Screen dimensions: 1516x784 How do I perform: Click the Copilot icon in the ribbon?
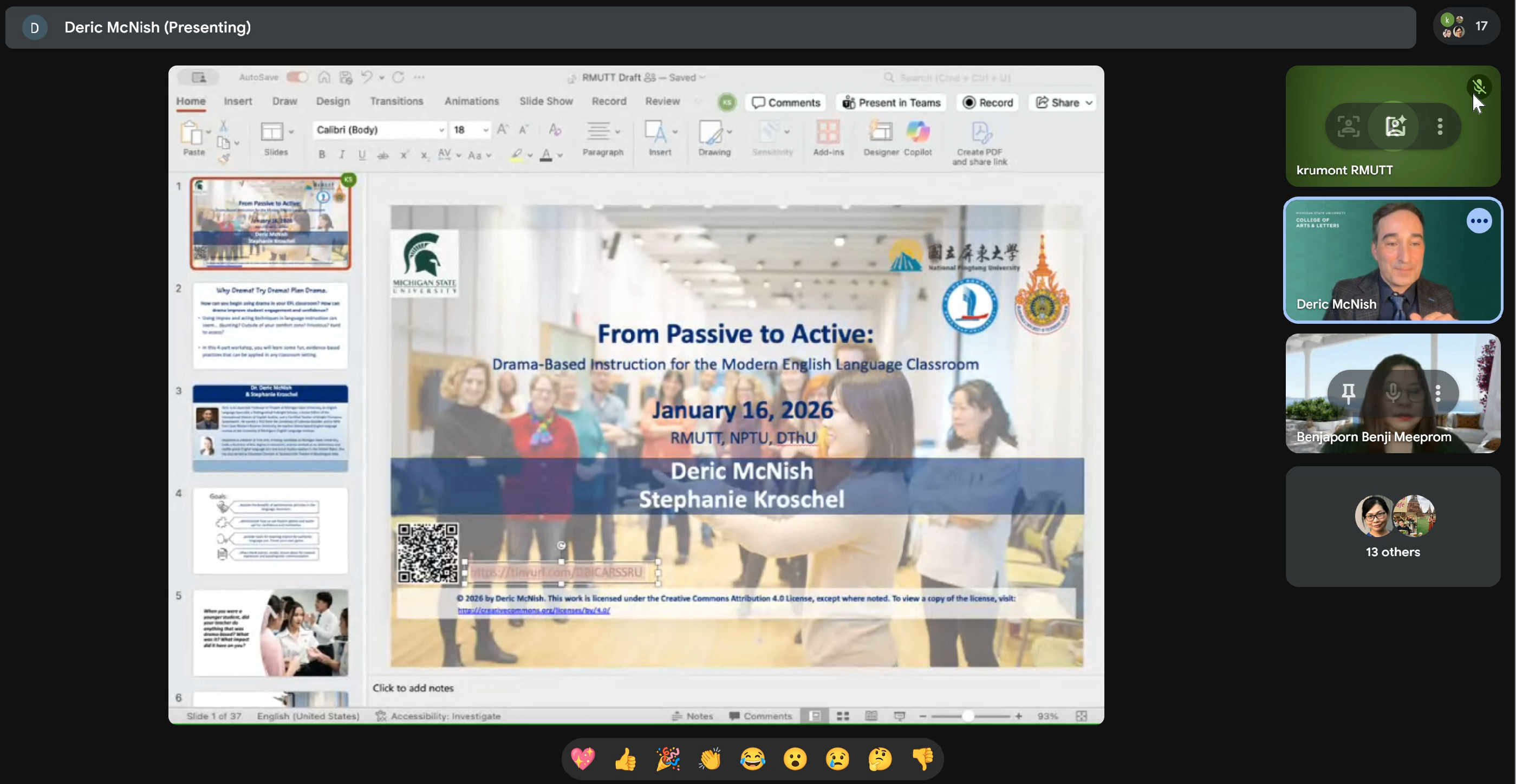(917, 132)
